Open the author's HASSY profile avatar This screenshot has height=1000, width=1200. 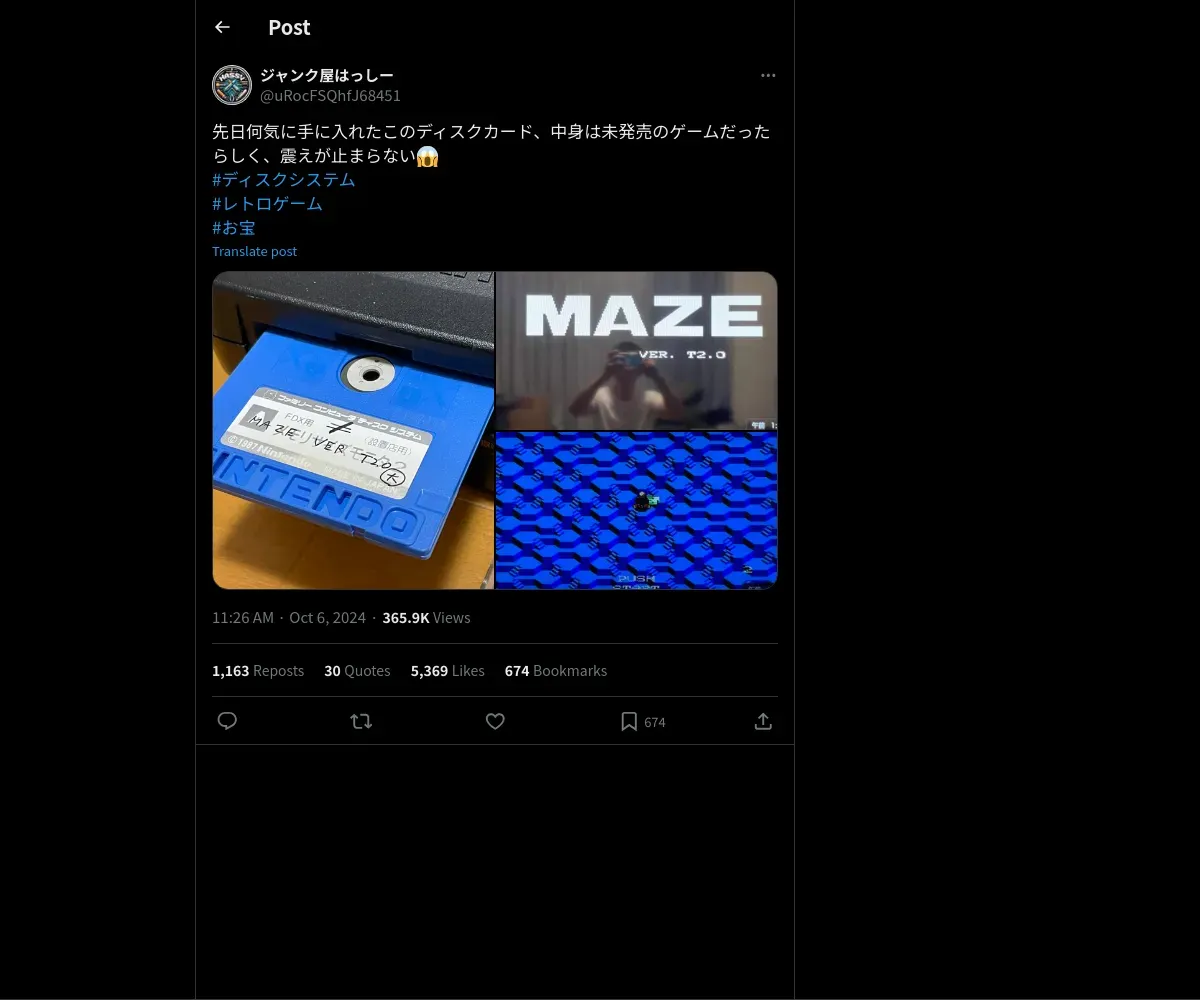tap(232, 85)
